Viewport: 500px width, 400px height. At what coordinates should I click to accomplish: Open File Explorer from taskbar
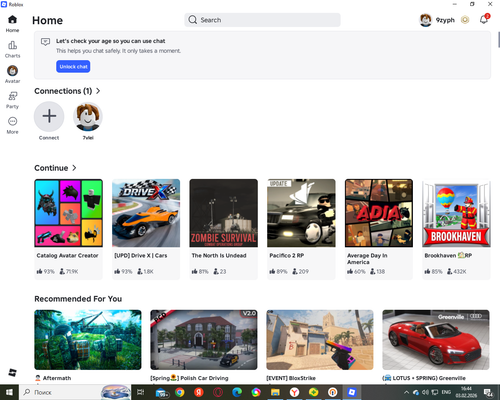[x=275, y=392]
